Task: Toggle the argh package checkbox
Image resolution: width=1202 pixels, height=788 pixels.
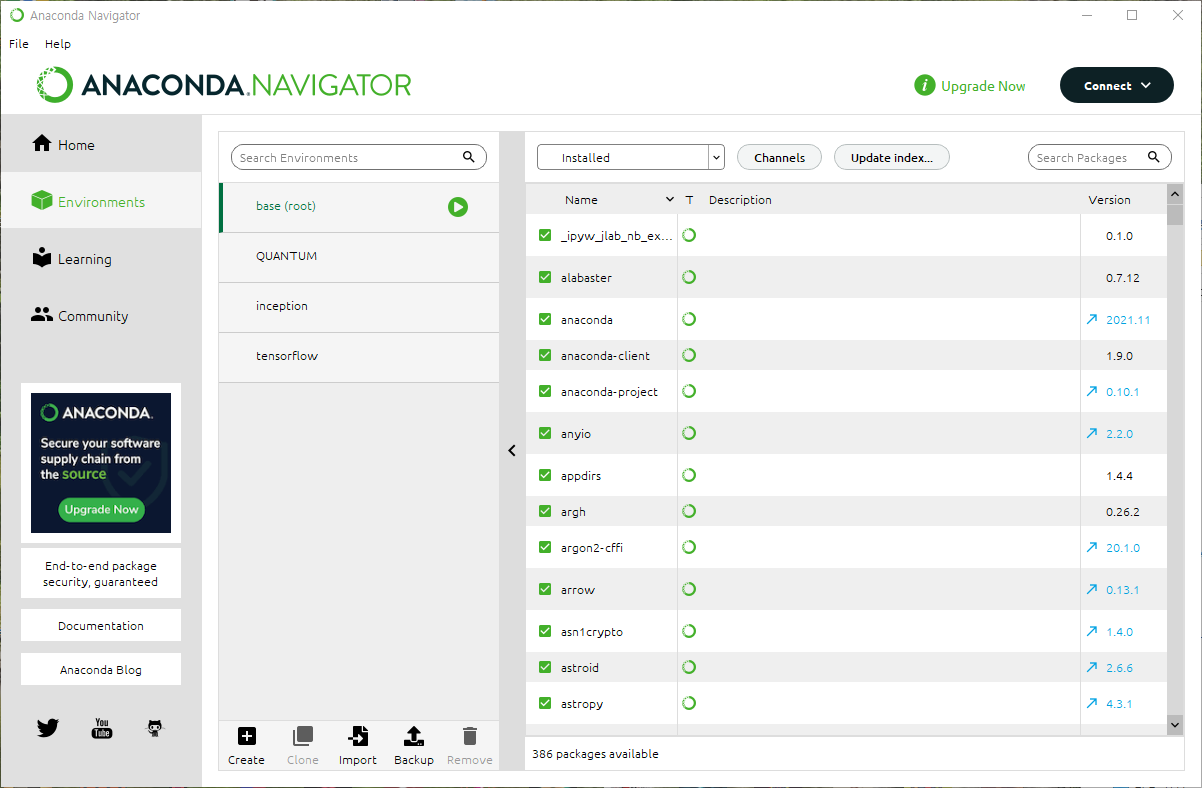Action: pos(545,511)
